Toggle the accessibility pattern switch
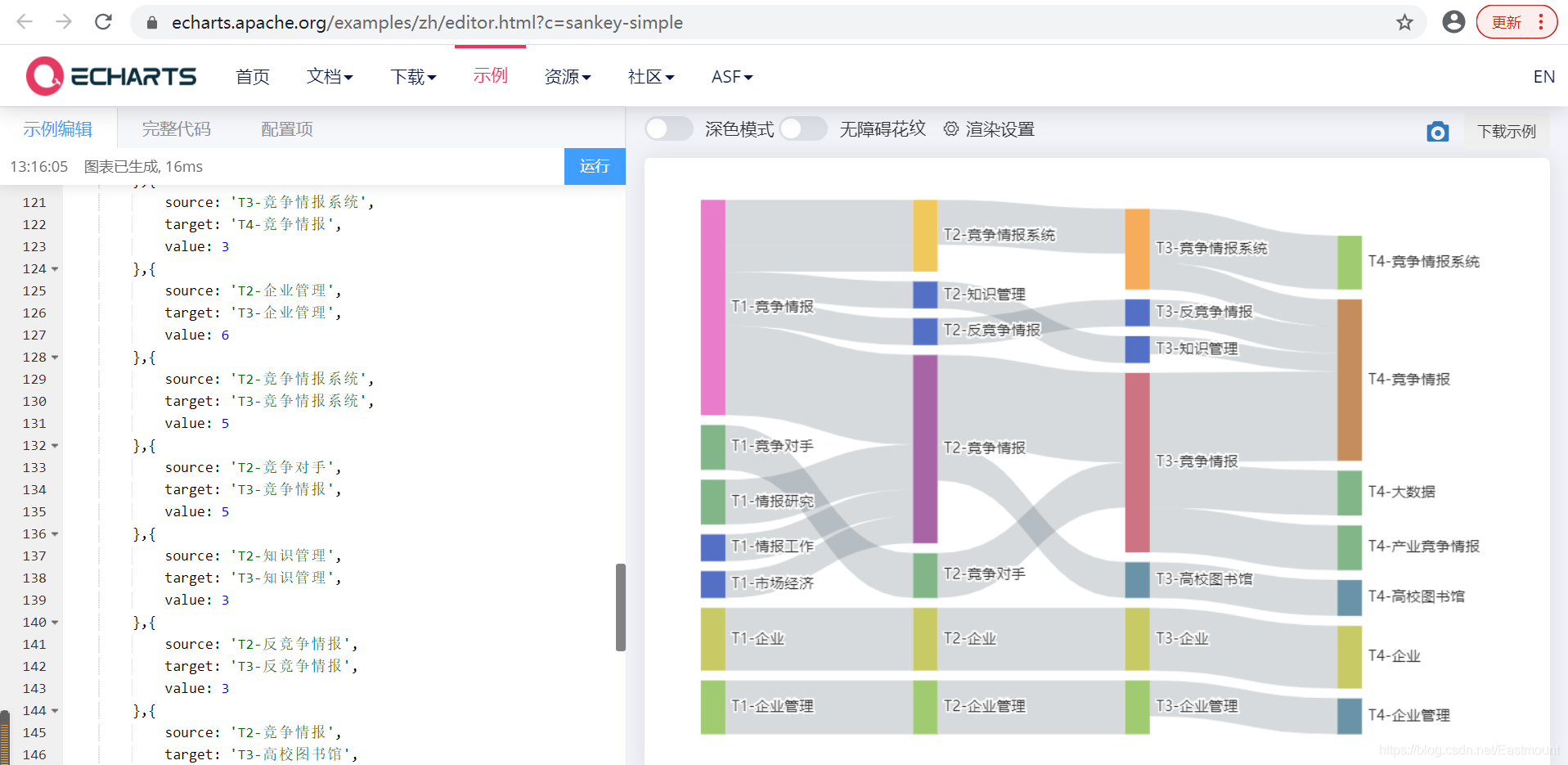Viewport: 1568px width, 765px height. click(803, 128)
